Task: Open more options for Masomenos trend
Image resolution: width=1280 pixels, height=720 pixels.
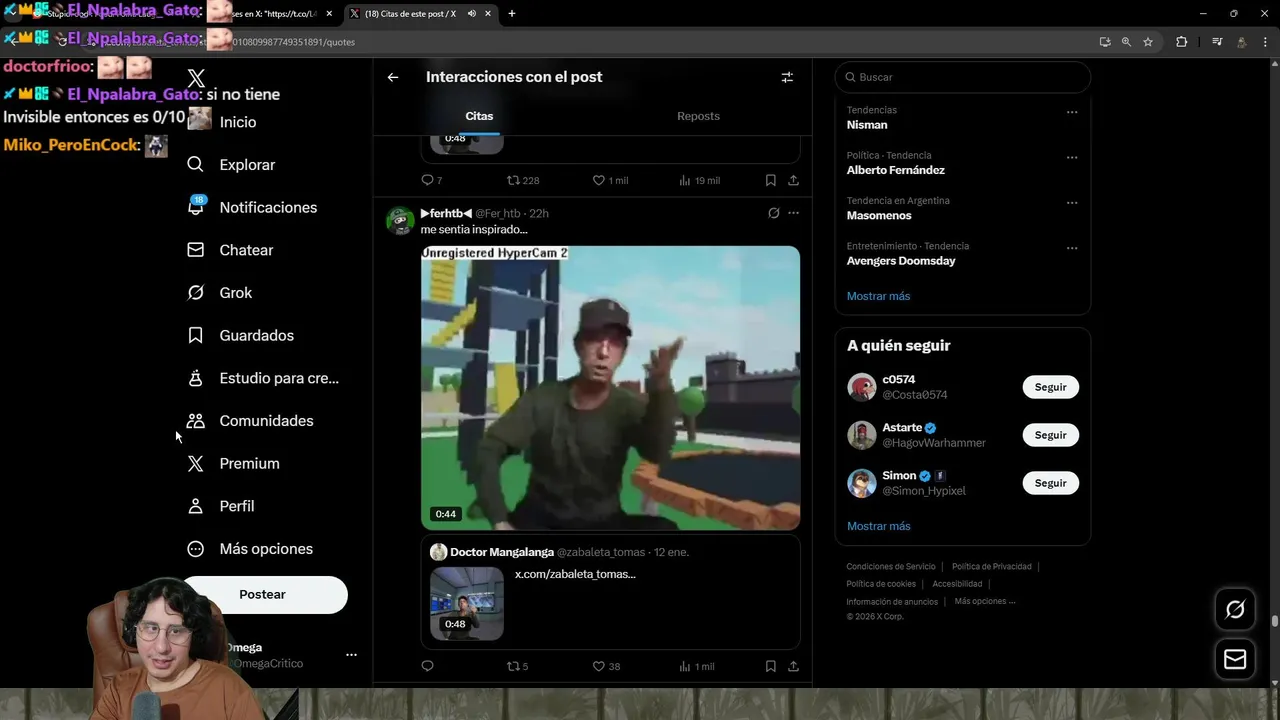Action: 1072,202
